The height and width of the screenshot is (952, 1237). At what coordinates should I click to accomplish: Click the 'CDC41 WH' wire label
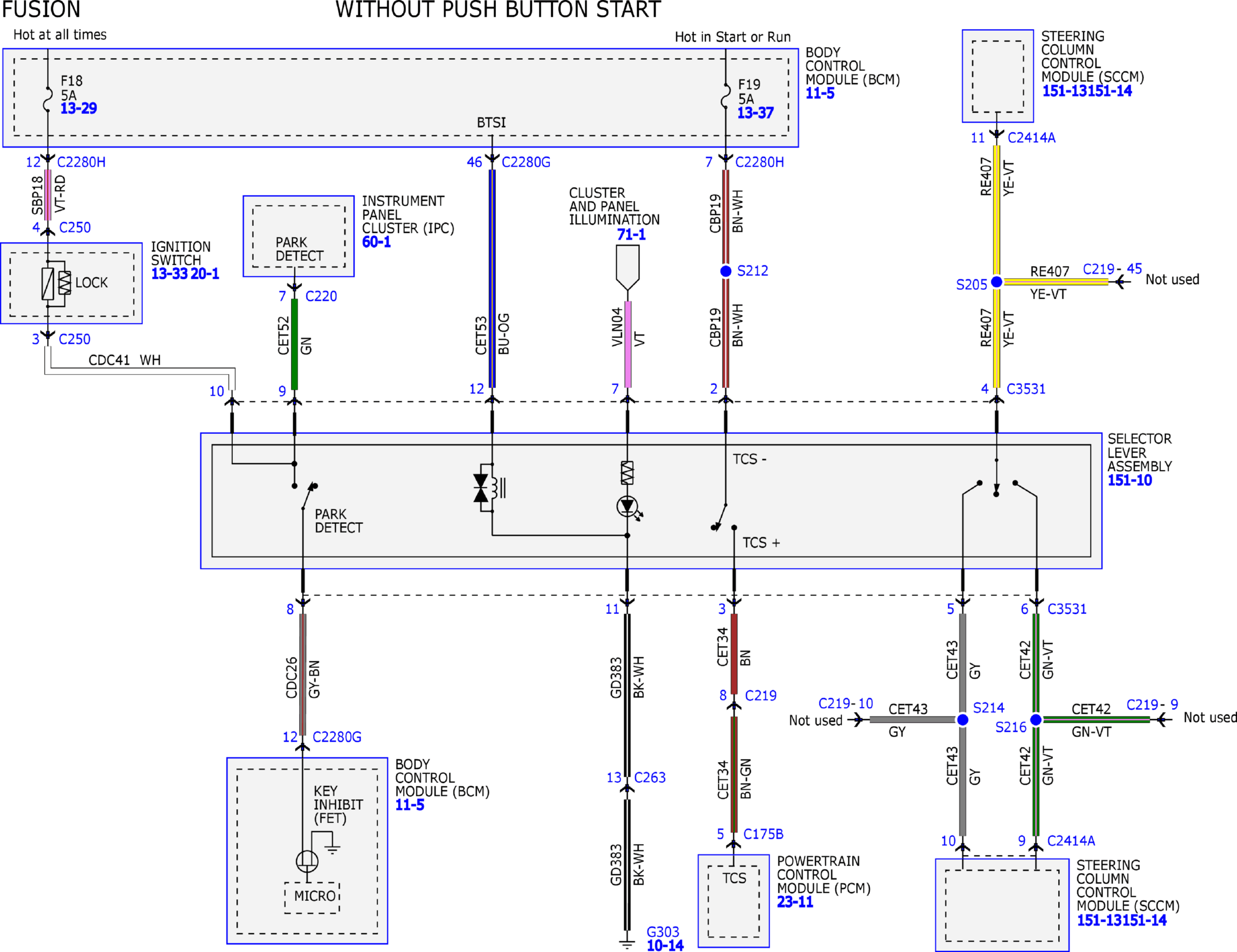click(124, 360)
